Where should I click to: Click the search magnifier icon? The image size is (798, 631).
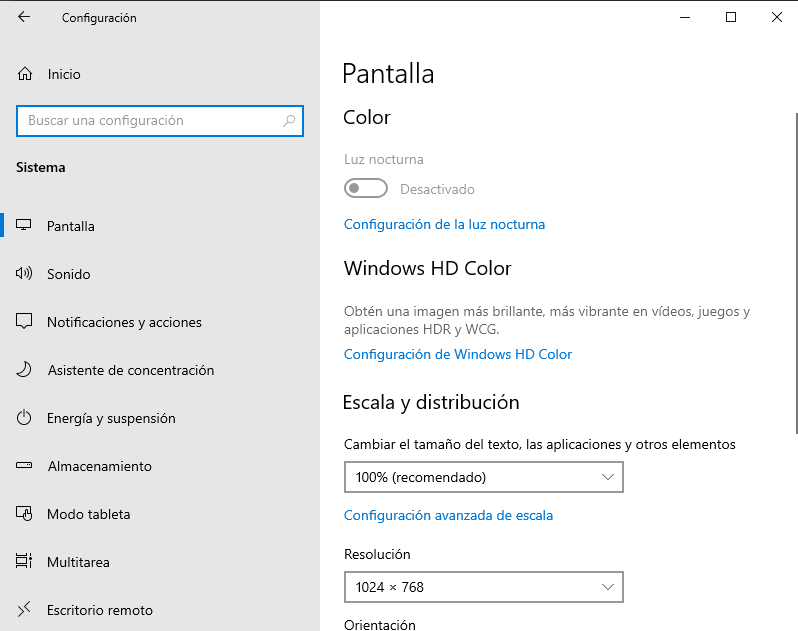(289, 121)
